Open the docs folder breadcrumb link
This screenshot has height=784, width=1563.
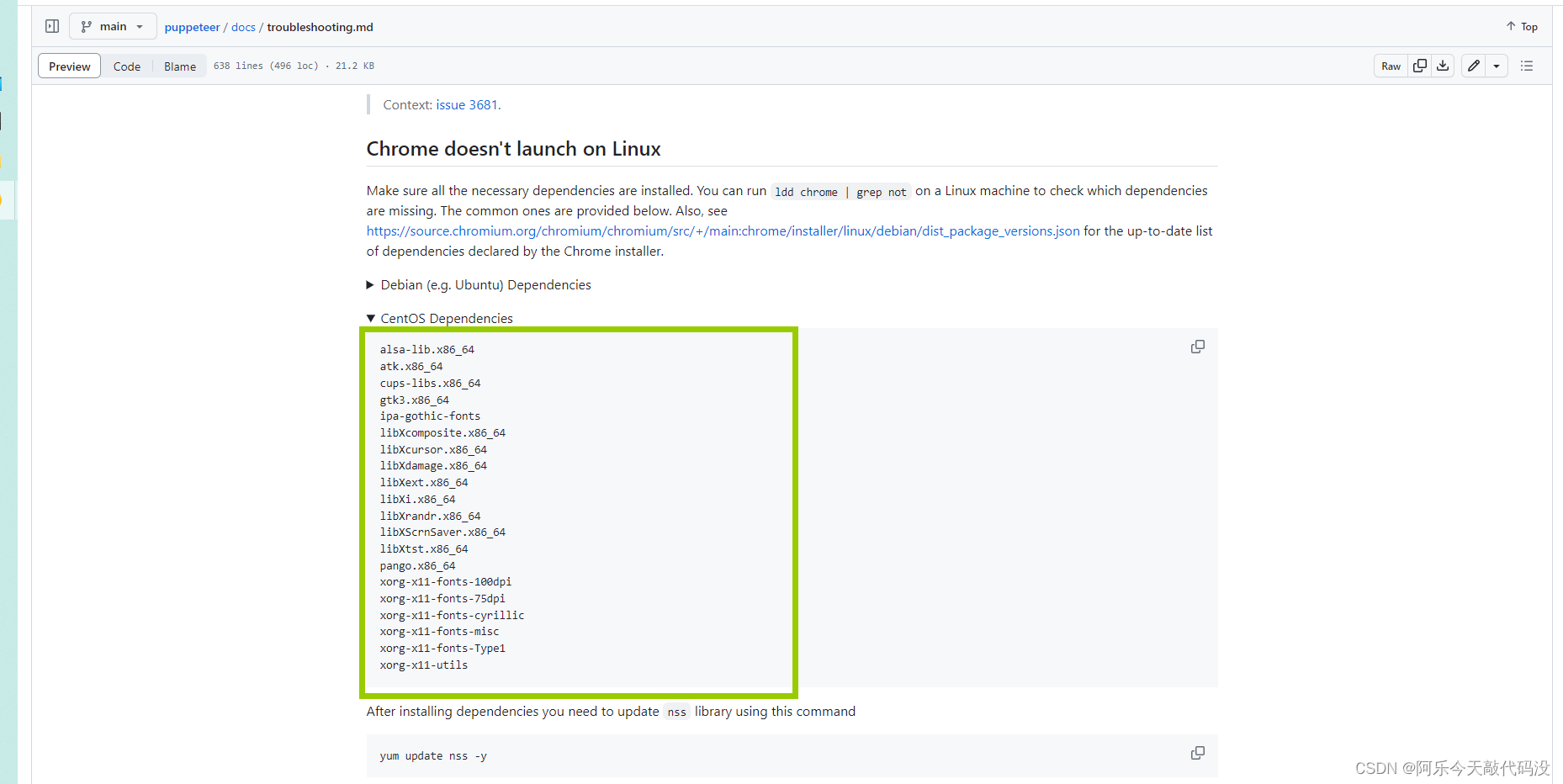coord(243,27)
